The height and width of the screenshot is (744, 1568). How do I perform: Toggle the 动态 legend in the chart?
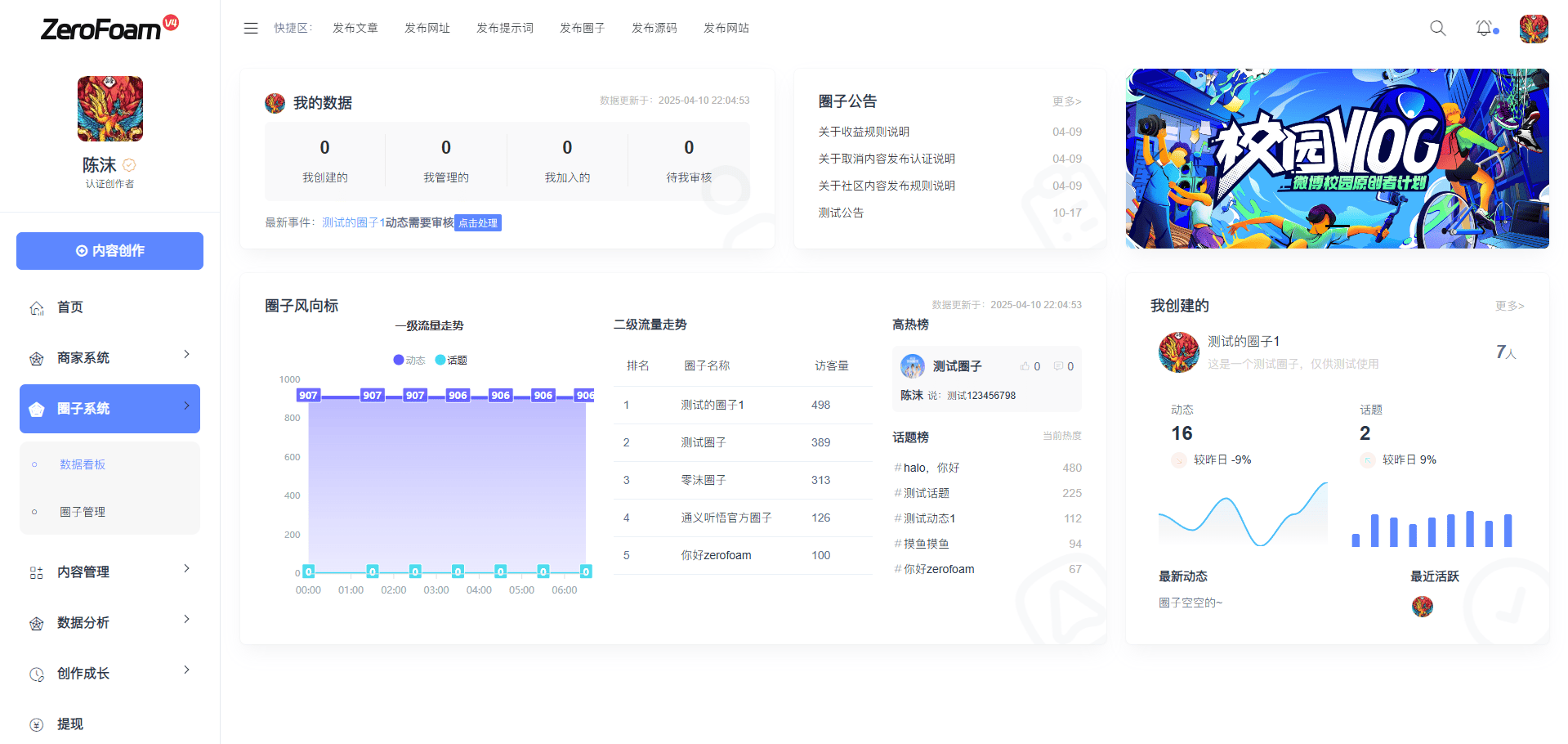(x=409, y=360)
